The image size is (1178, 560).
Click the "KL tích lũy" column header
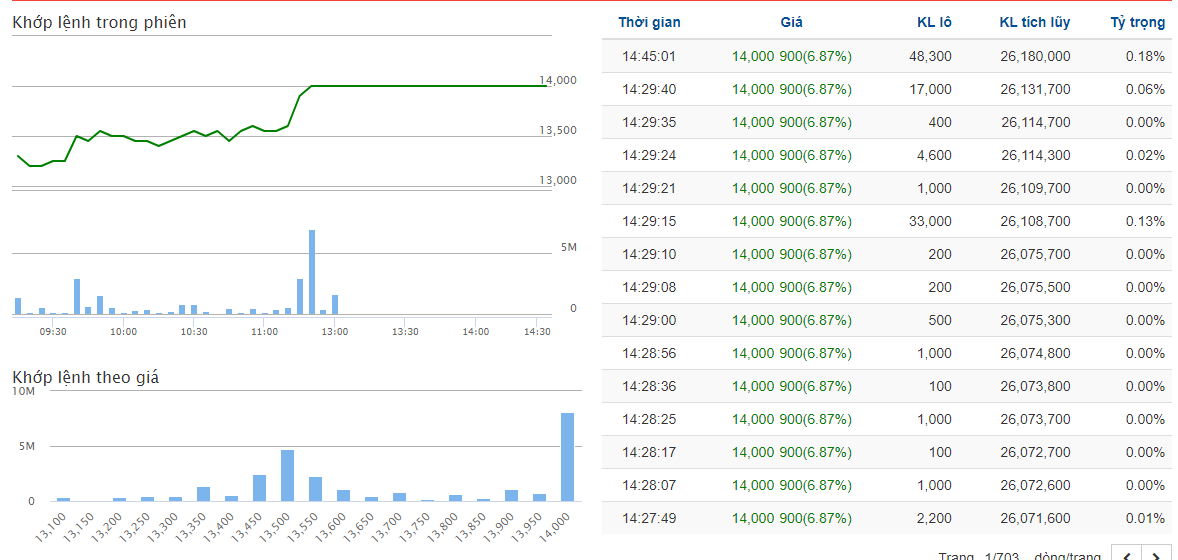(1034, 23)
